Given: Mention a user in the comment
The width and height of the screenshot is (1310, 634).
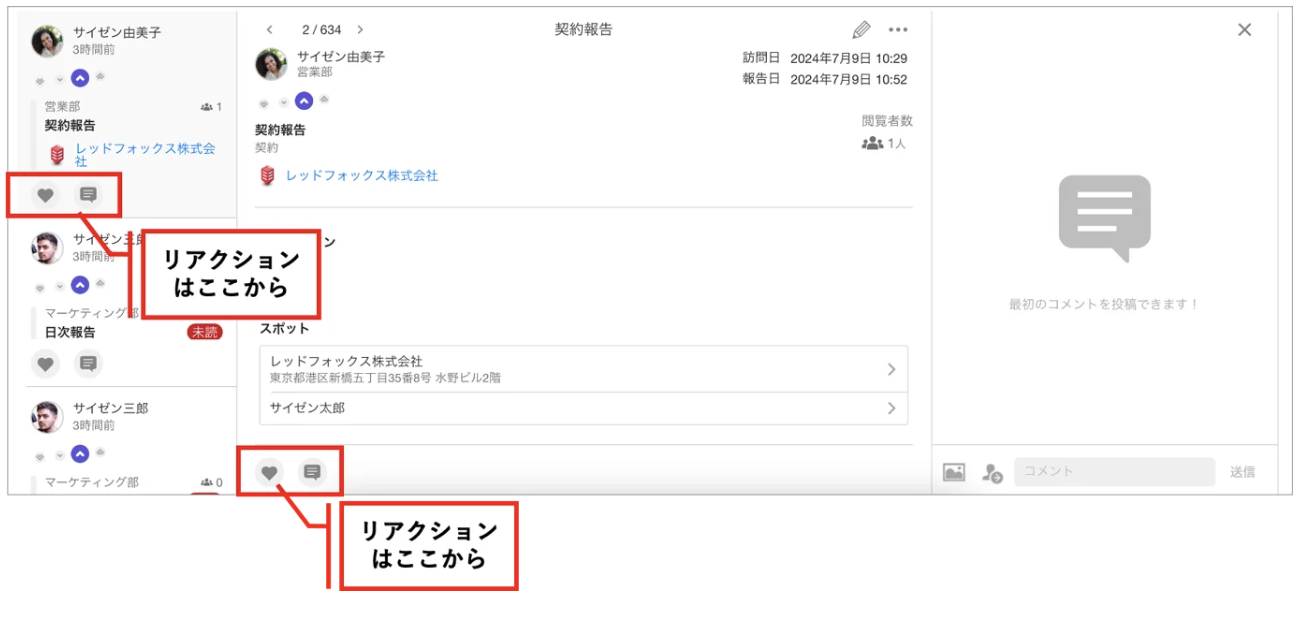Looking at the screenshot, I should [992, 473].
